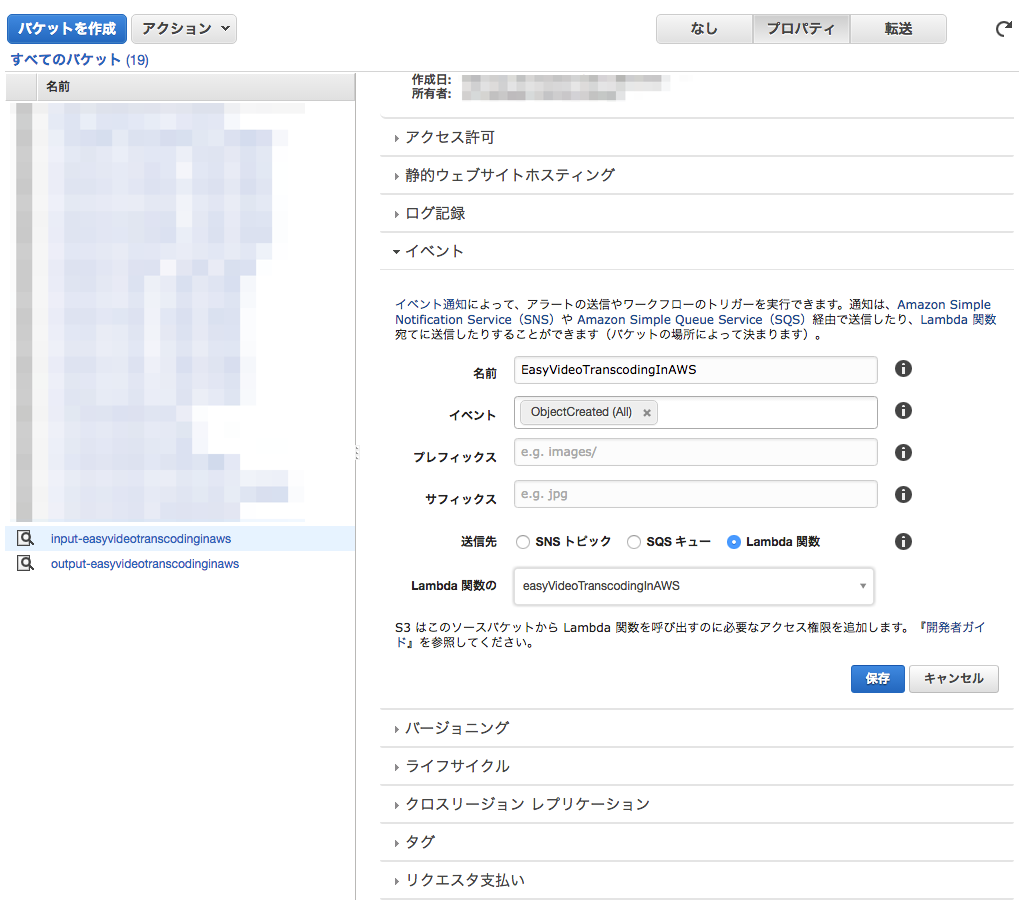Image resolution: width=1024 pixels, height=908 pixels.
Task: Click the magnifier icon beside output-easyvideotranscodinginaws
Action: 23,563
